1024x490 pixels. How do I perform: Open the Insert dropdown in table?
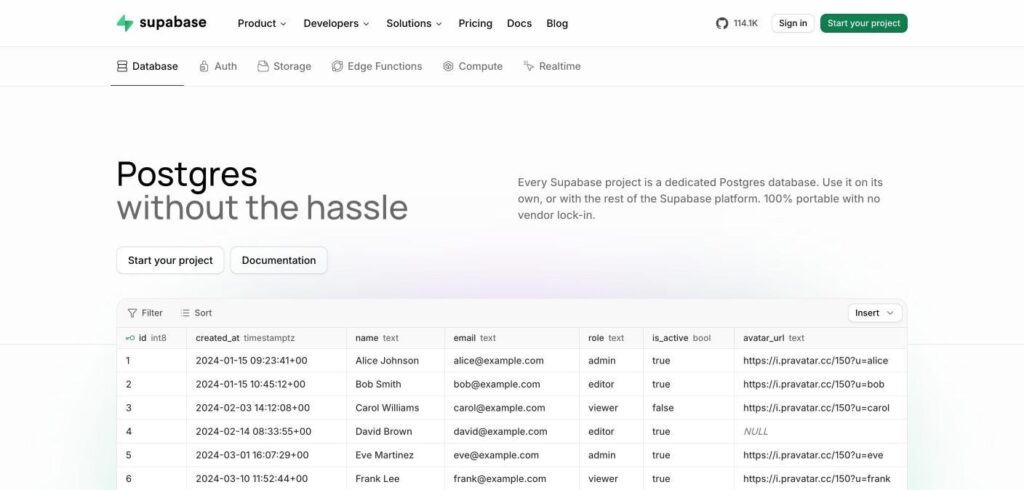875,313
